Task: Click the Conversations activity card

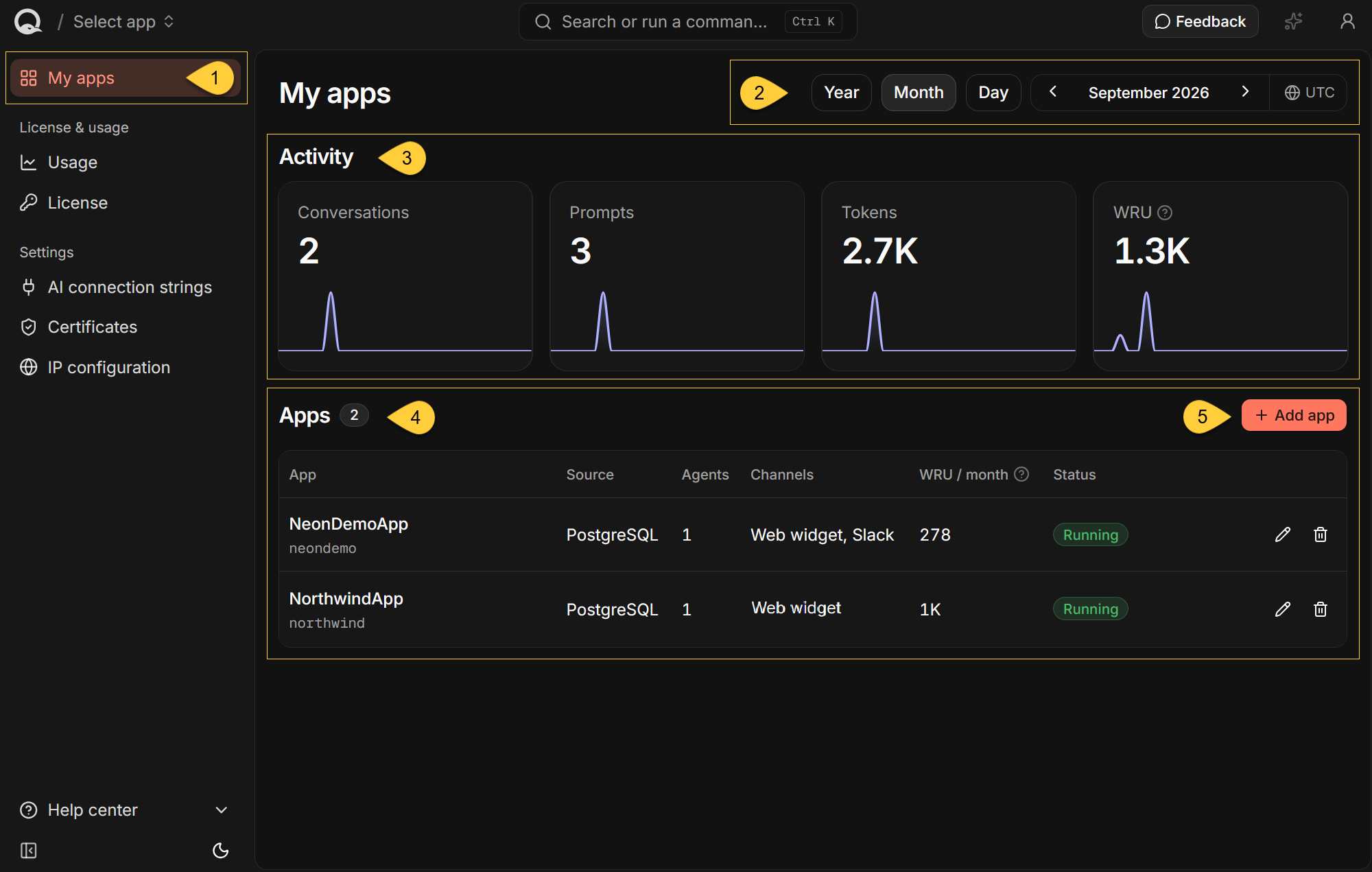Action: click(x=405, y=276)
